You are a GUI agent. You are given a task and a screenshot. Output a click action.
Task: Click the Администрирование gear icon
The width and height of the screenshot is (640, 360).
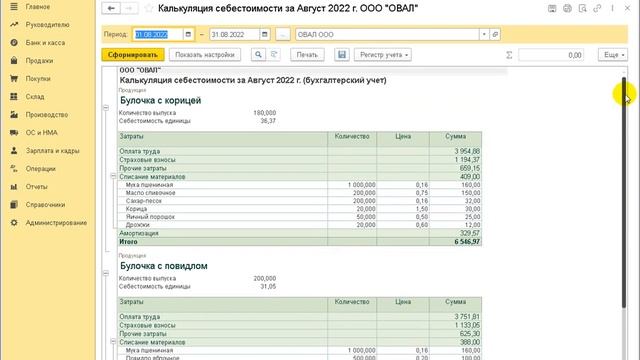click(14, 223)
